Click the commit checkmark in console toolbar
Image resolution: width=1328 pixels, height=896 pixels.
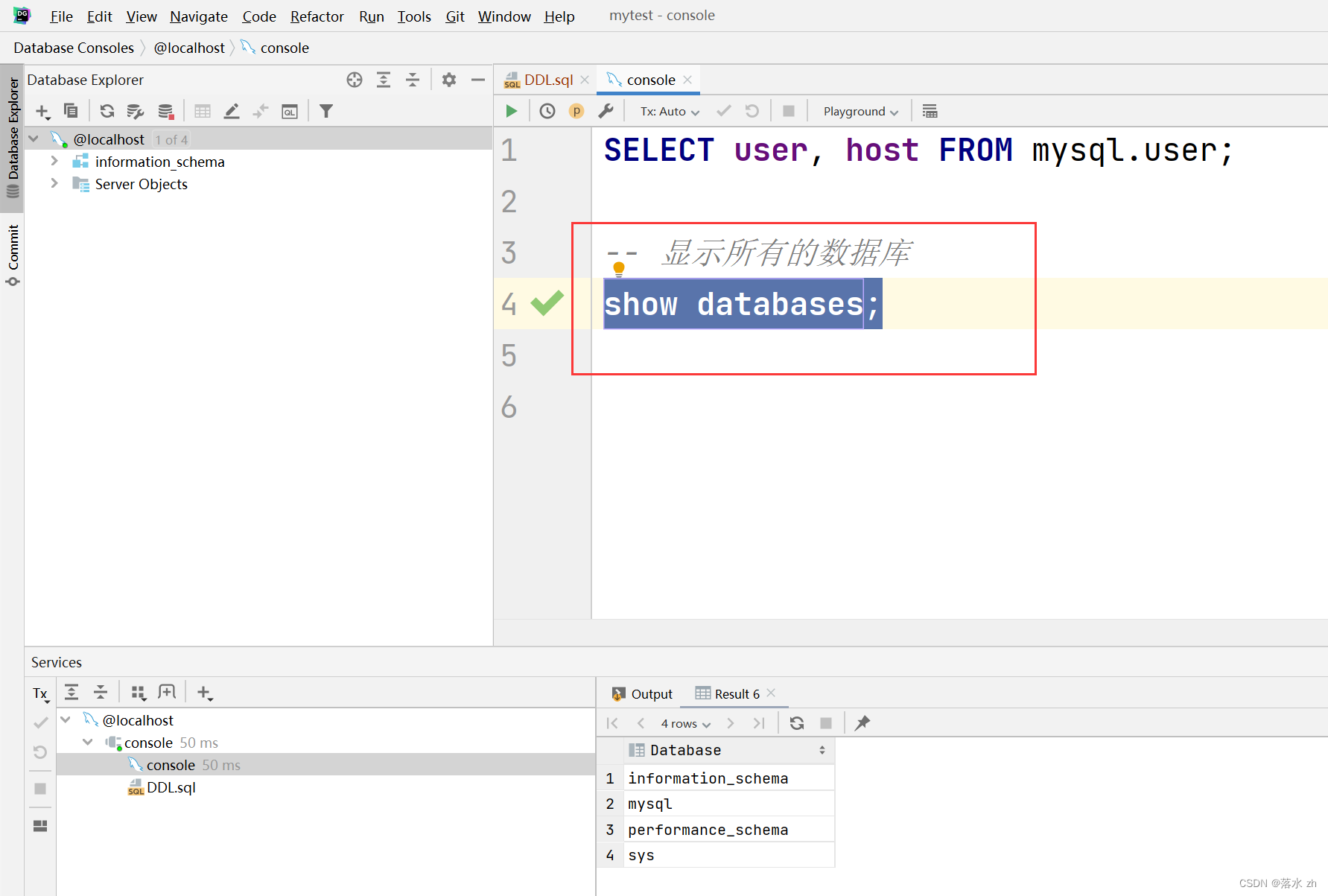tap(723, 111)
